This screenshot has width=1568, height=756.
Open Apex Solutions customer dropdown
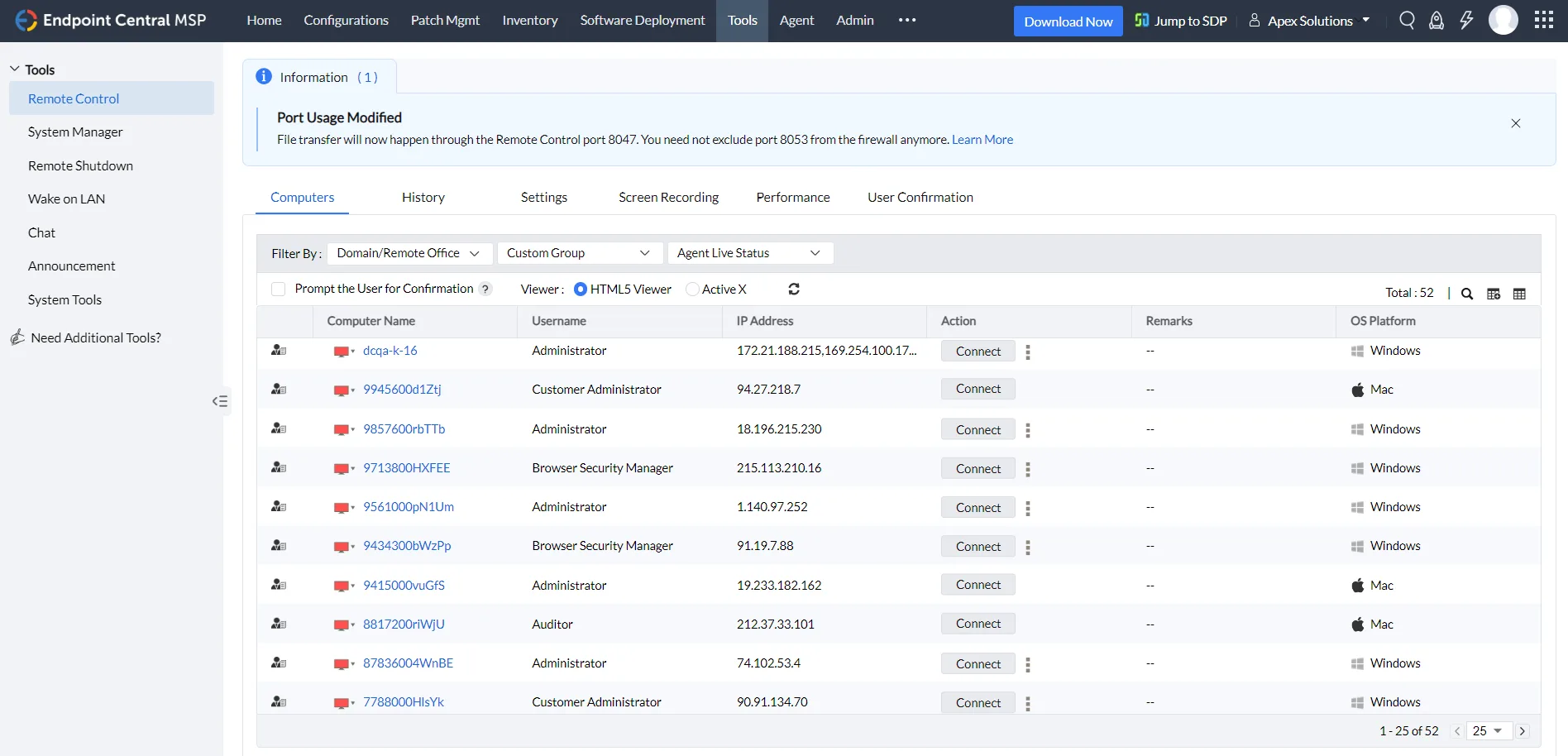(x=1310, y=21)
